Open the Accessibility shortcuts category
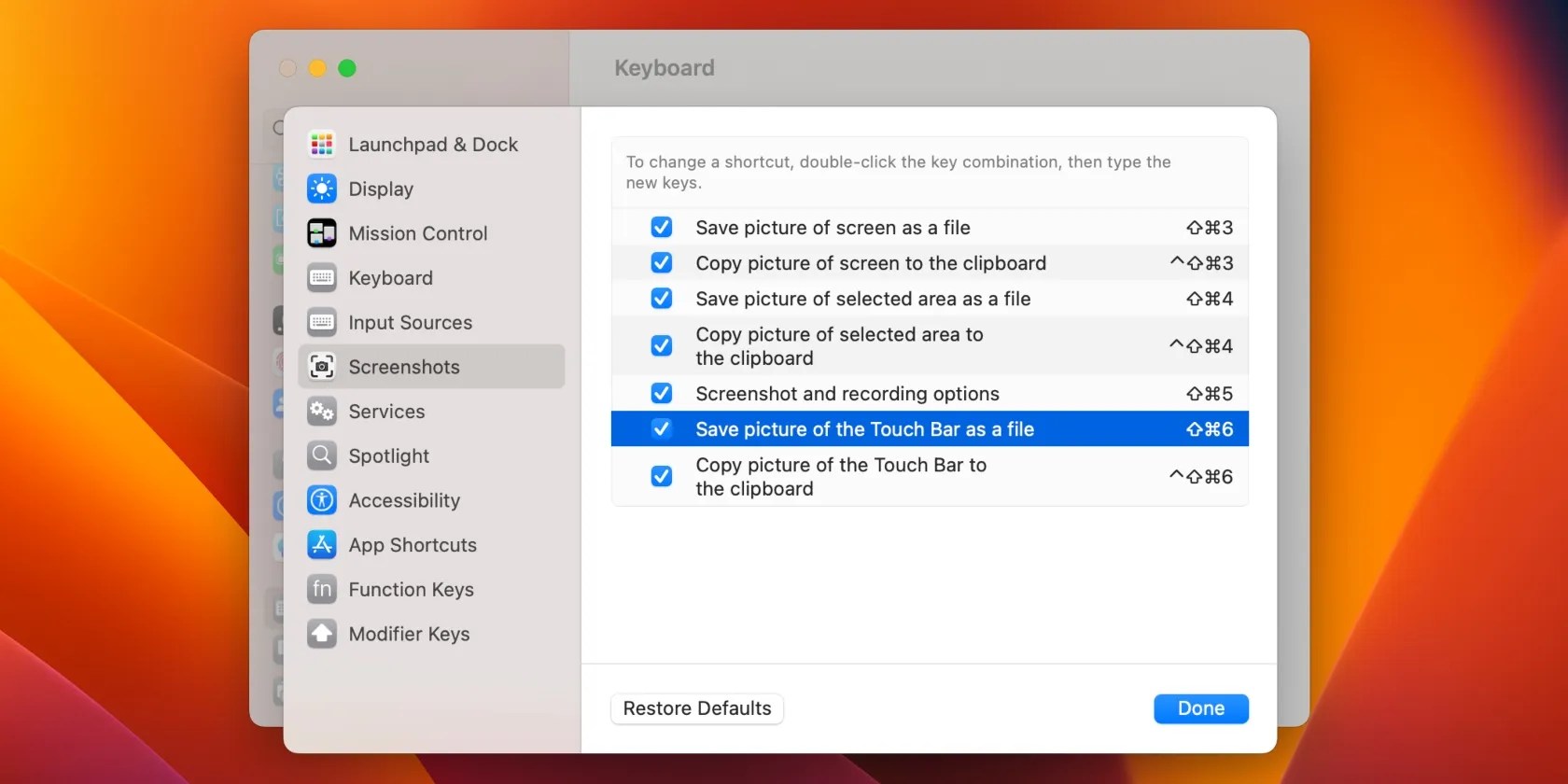The image size is (1568, 784). [x=431, y=500]
